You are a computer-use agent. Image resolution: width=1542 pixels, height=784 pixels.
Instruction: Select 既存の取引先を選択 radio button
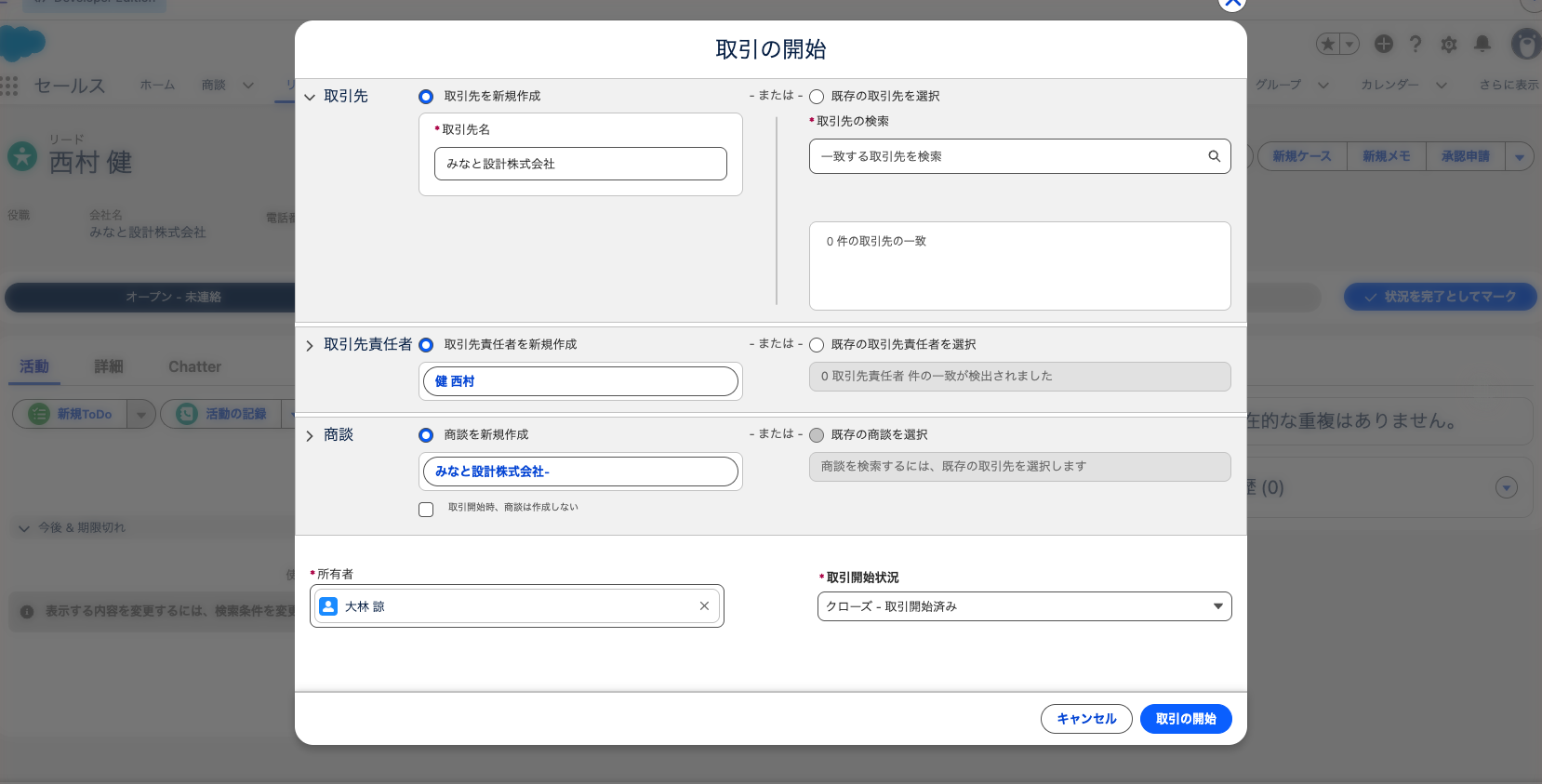tap(817, 97)
